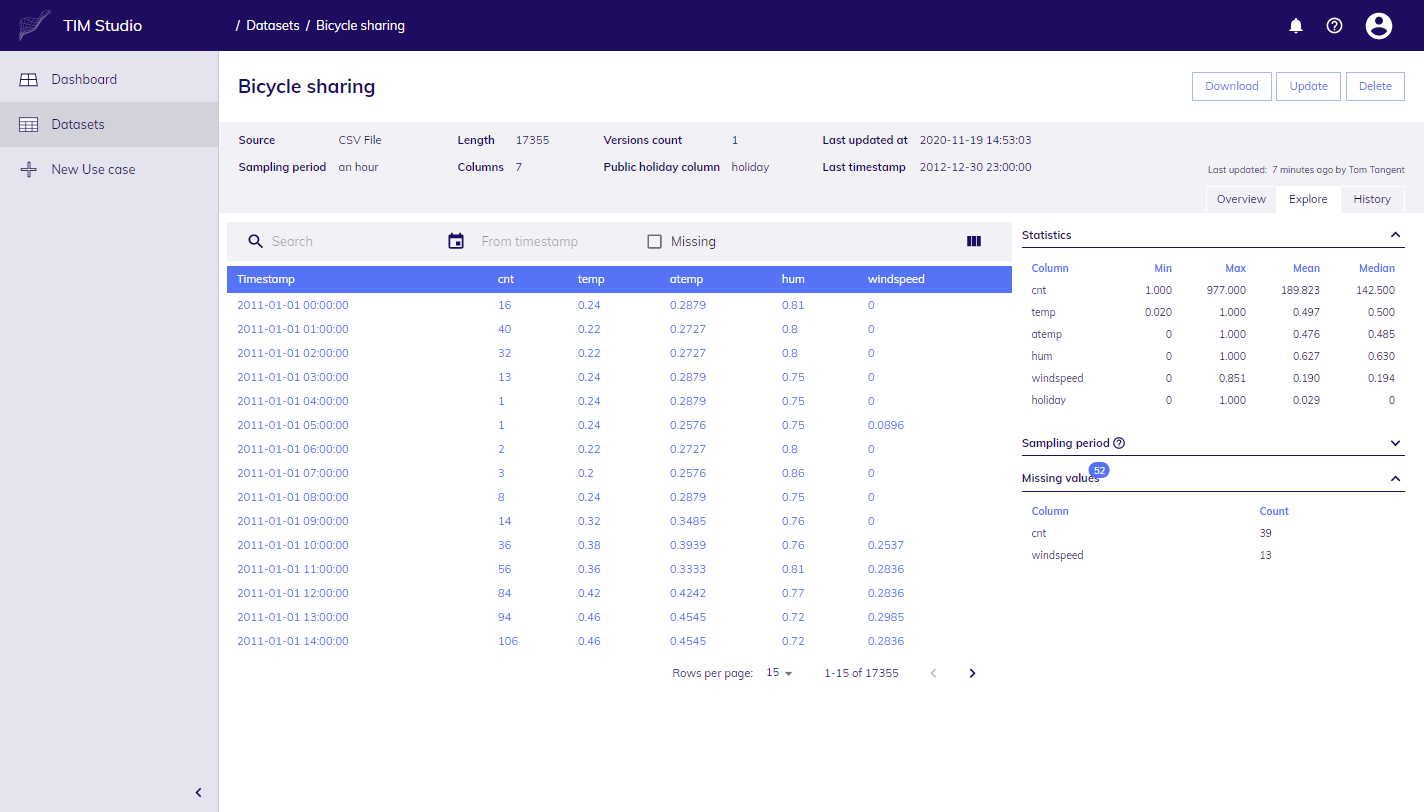Select the Explore tab
1424x812 pixels.
click(x=1308, y=199)
